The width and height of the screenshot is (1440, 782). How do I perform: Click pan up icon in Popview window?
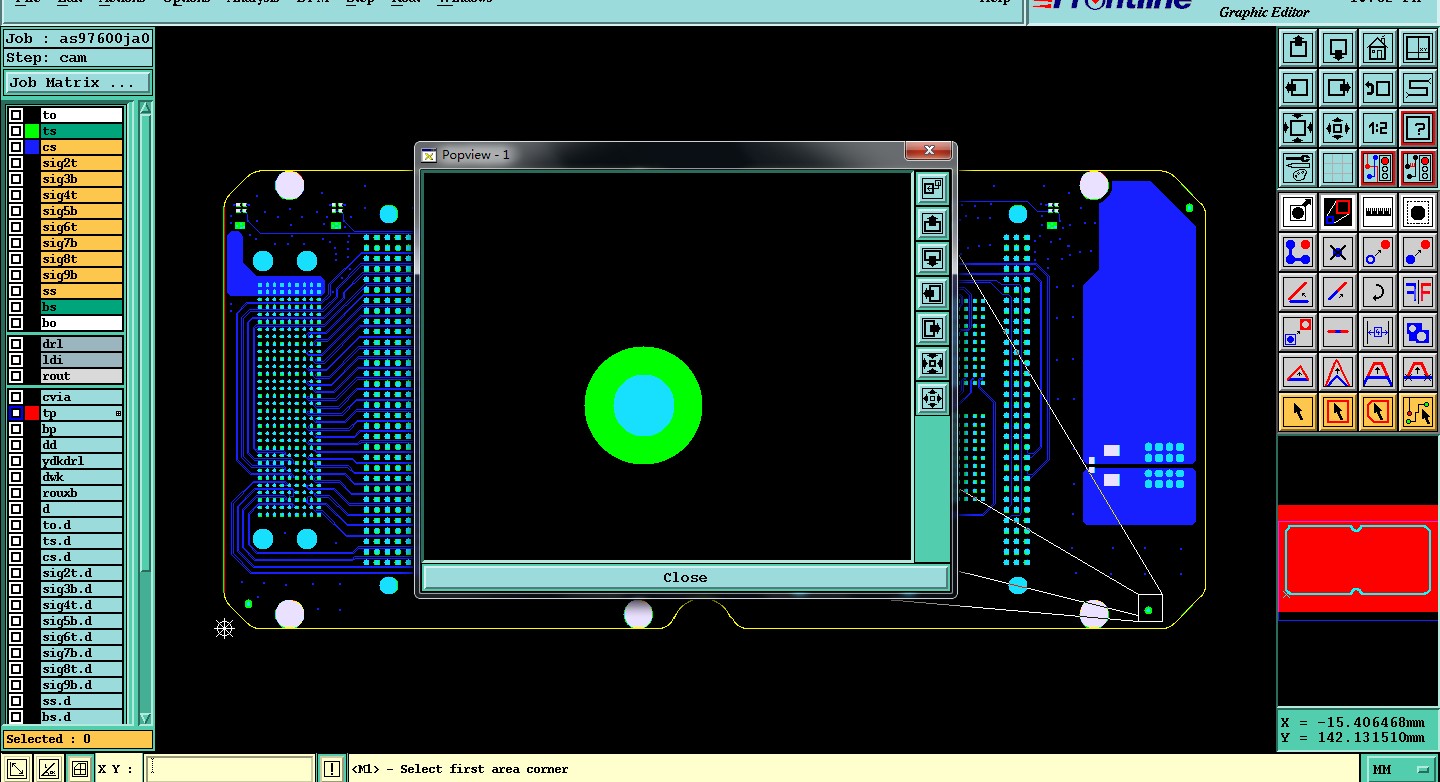click(x=932, y=223)
